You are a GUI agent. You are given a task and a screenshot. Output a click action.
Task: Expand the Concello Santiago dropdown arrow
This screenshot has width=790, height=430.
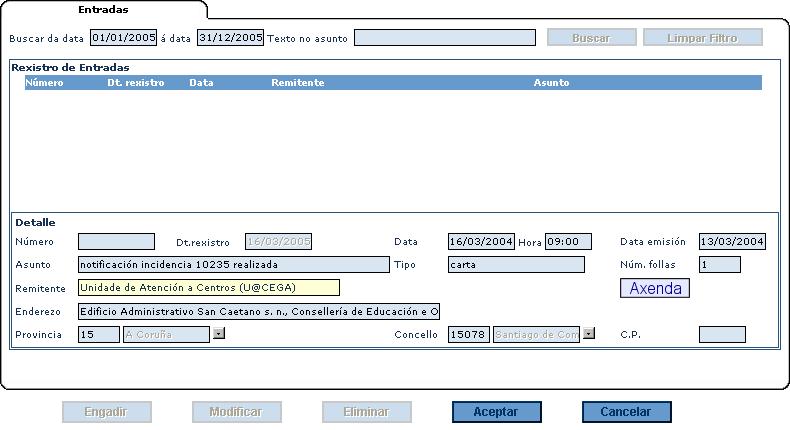589,334
